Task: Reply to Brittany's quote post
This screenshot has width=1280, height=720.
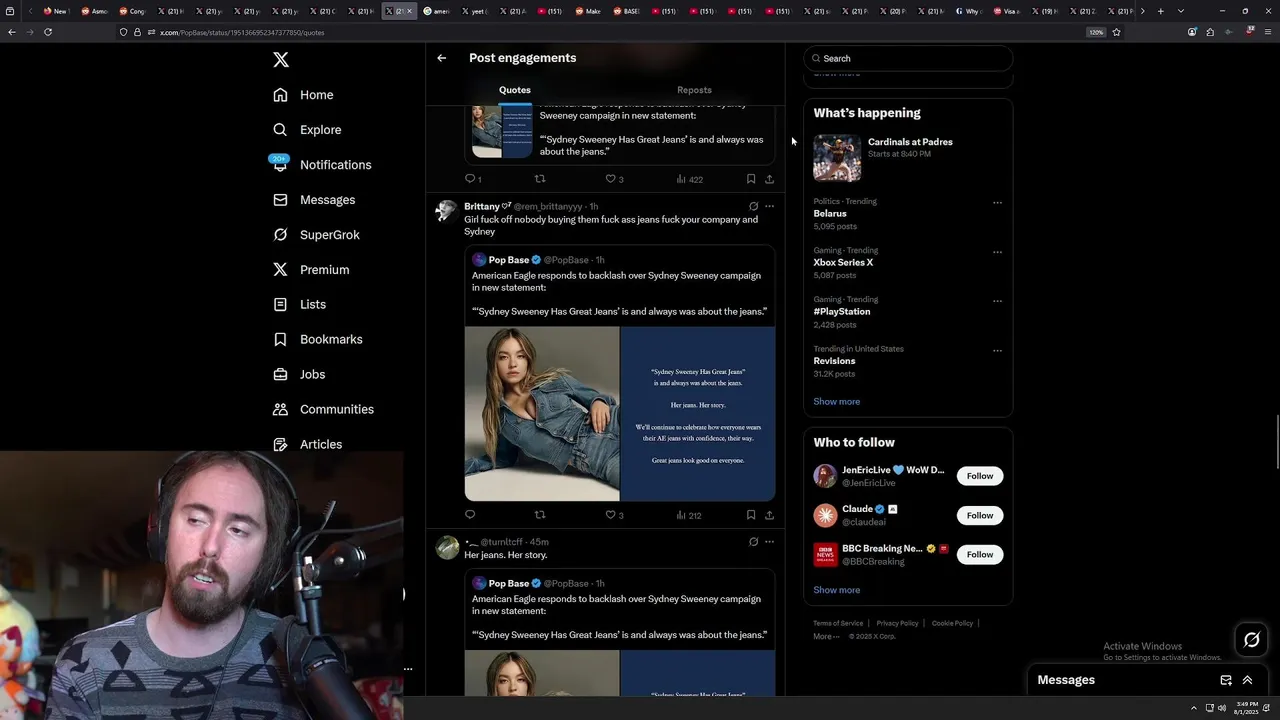Action: 470,515
